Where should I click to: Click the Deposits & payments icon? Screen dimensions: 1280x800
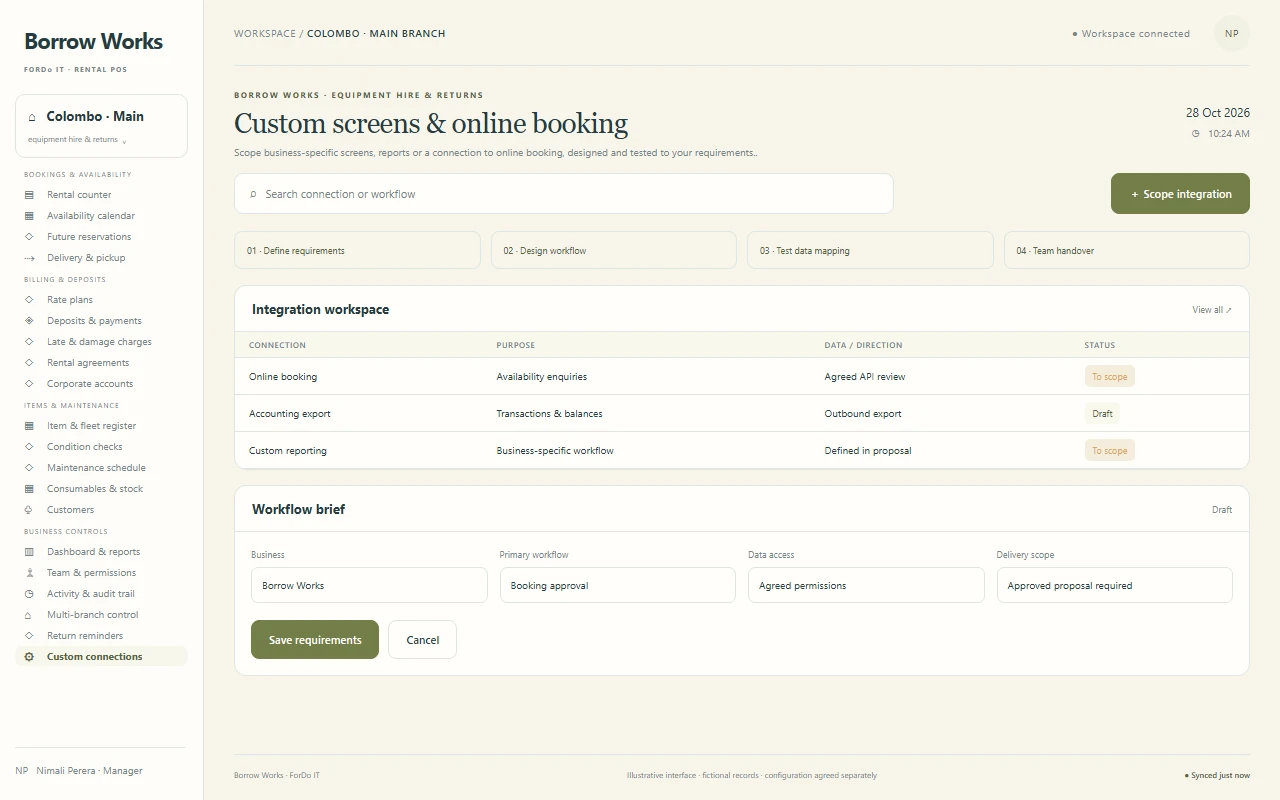coord(29,321)
